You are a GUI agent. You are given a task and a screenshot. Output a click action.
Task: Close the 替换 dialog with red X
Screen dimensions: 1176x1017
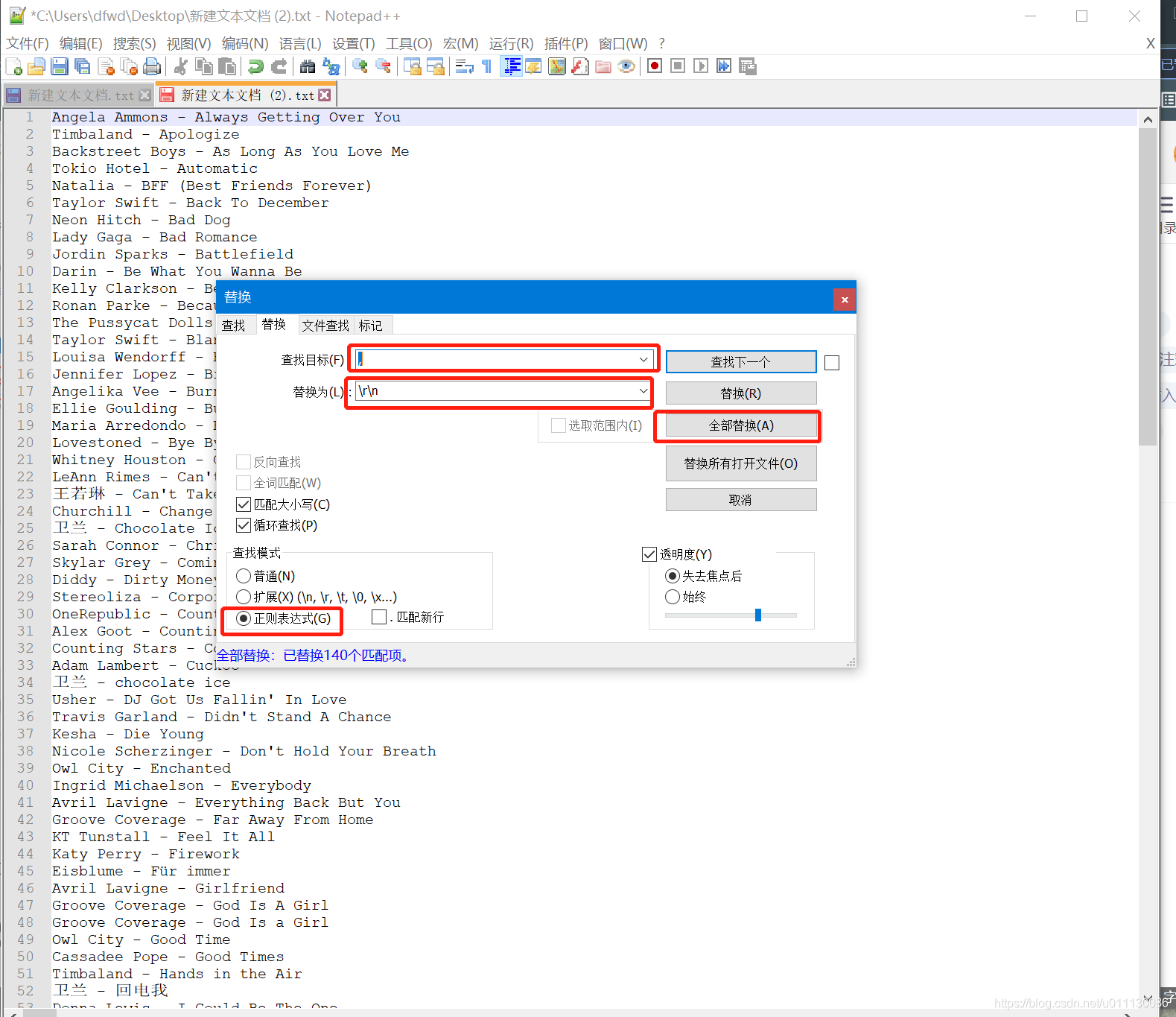[x=845, y=300]
